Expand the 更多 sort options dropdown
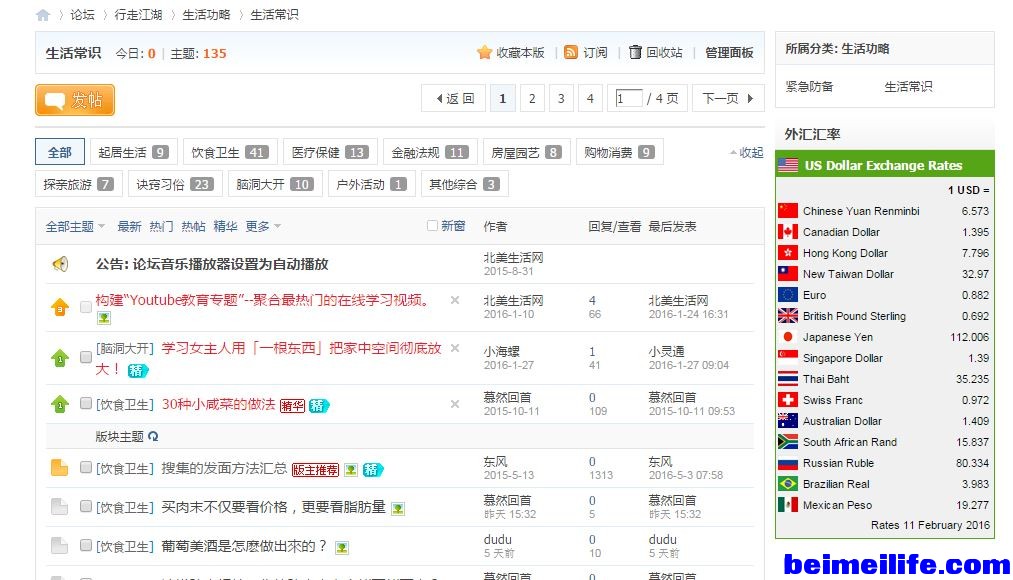Viewport: 1013px width, 580px height. pyautogui.click(x=263, y=227)
